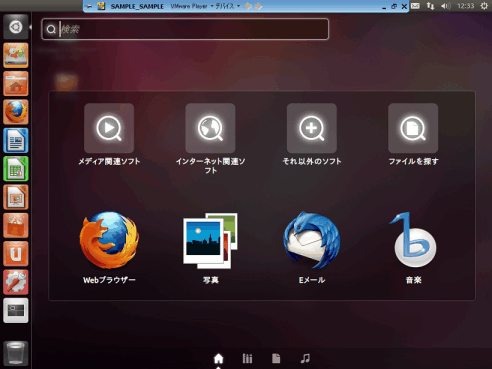This screenshot has height=369, width=492.
Task: Select the Music lens tab
Action: 305,359
